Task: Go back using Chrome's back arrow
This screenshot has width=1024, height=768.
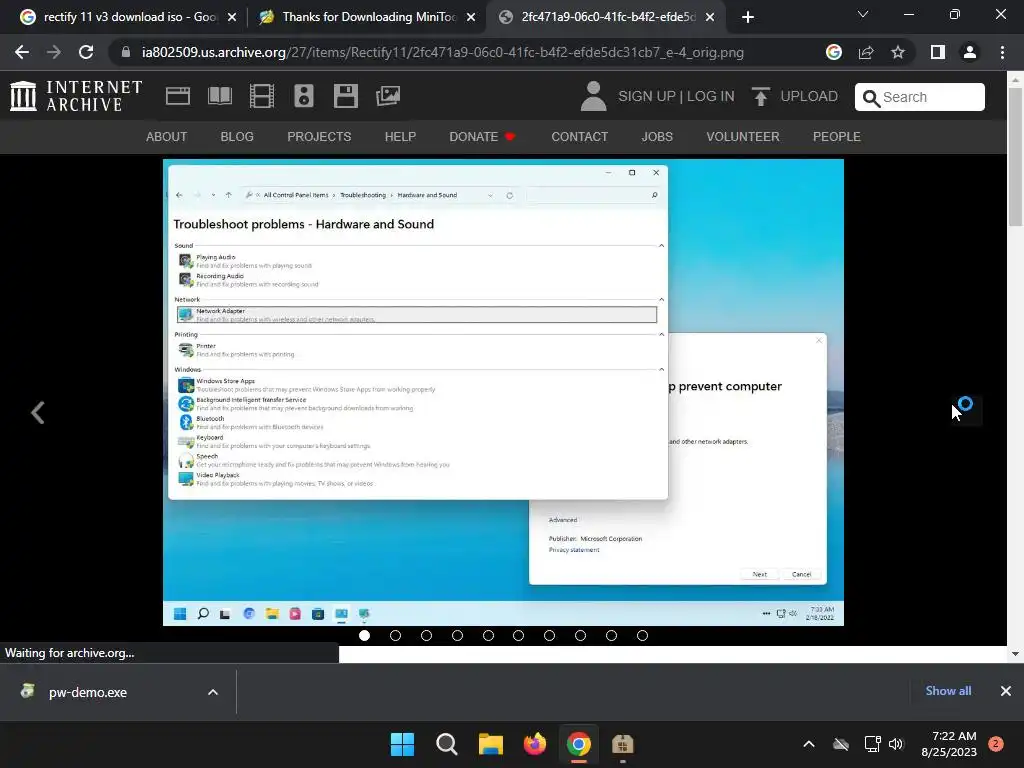Action: click(22, 52)
